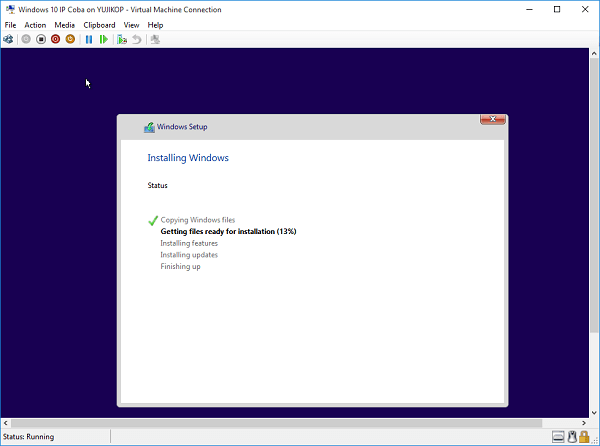600x446 pixels.
Task: Open the Clipboard menu
Action: coord(99,25)
